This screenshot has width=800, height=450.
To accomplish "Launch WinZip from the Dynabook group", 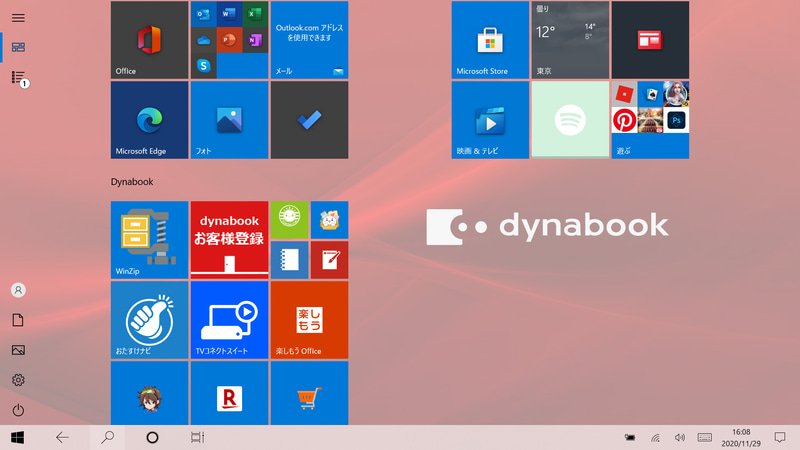I will (149, 240).
